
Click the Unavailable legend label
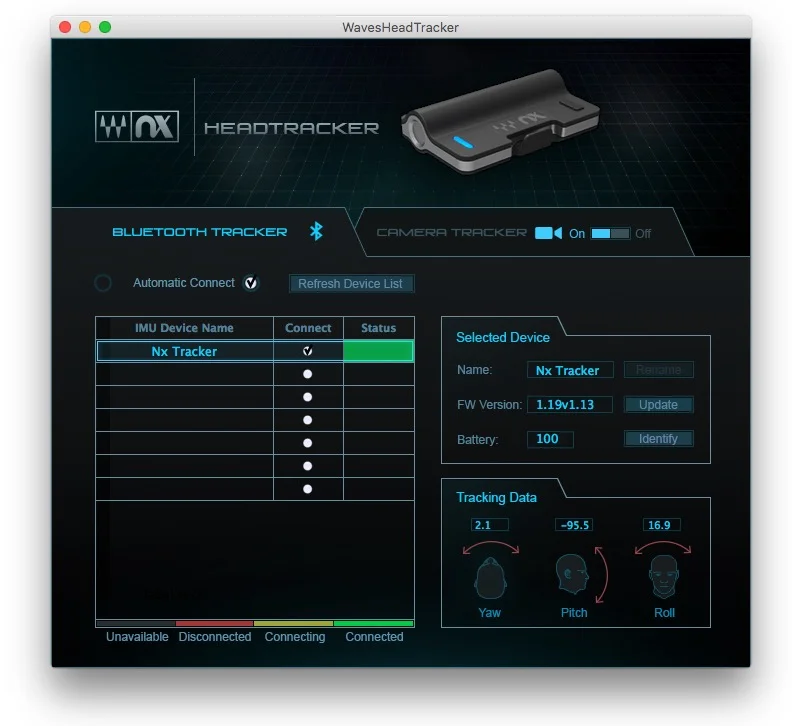(137, 637)
